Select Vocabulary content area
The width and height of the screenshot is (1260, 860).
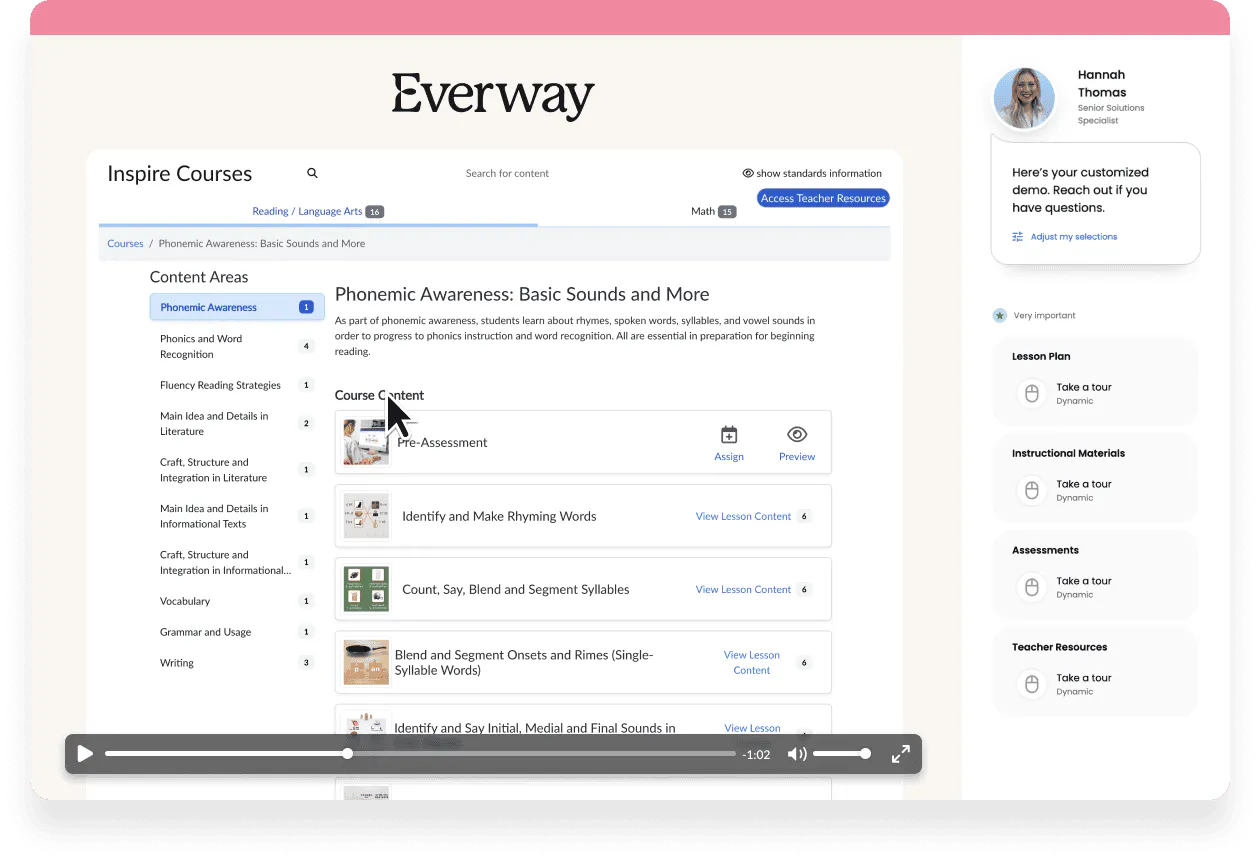click(x=237, y=601)
